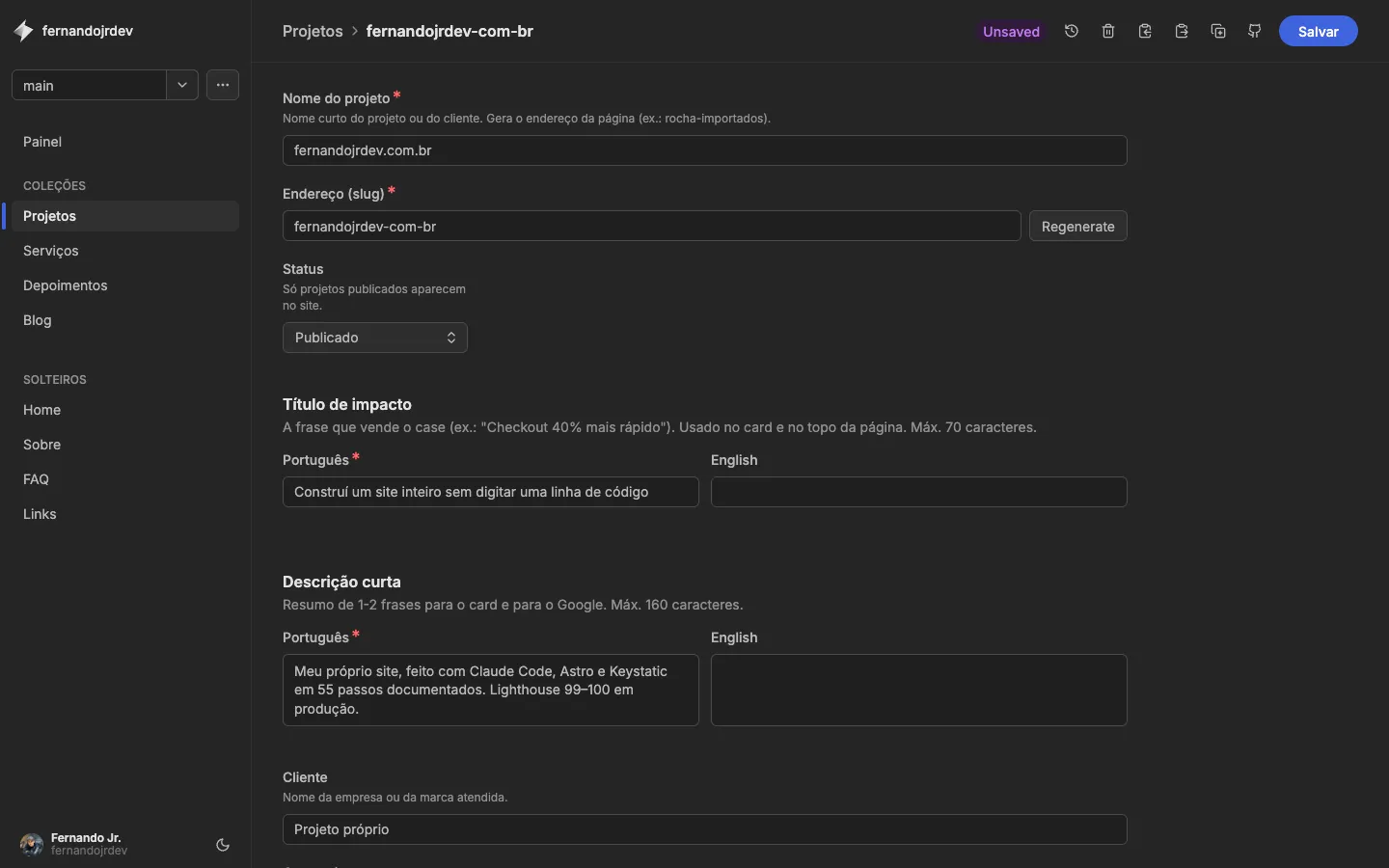Click the Fernando Jr. user avatar

click(x=32, y=845)
